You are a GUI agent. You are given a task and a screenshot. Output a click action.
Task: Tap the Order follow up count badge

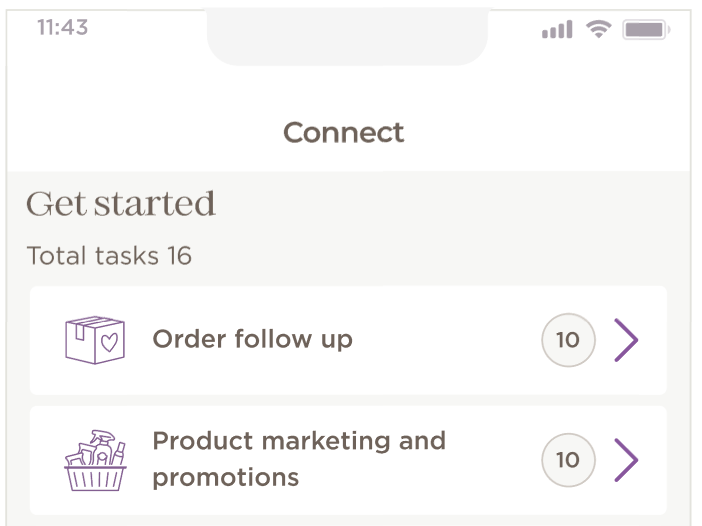568,340
